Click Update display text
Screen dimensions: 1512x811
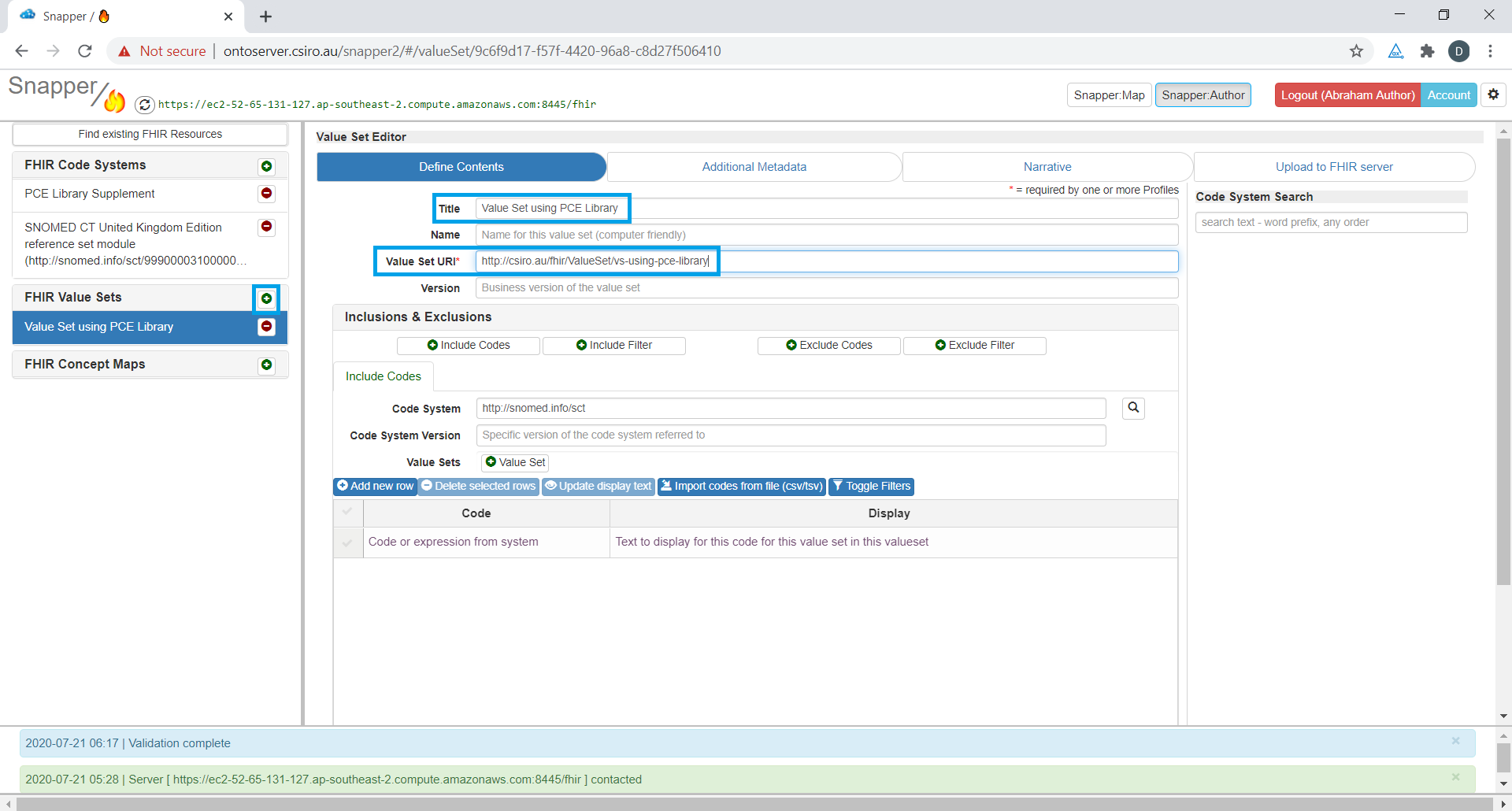(x=598, y=487)
